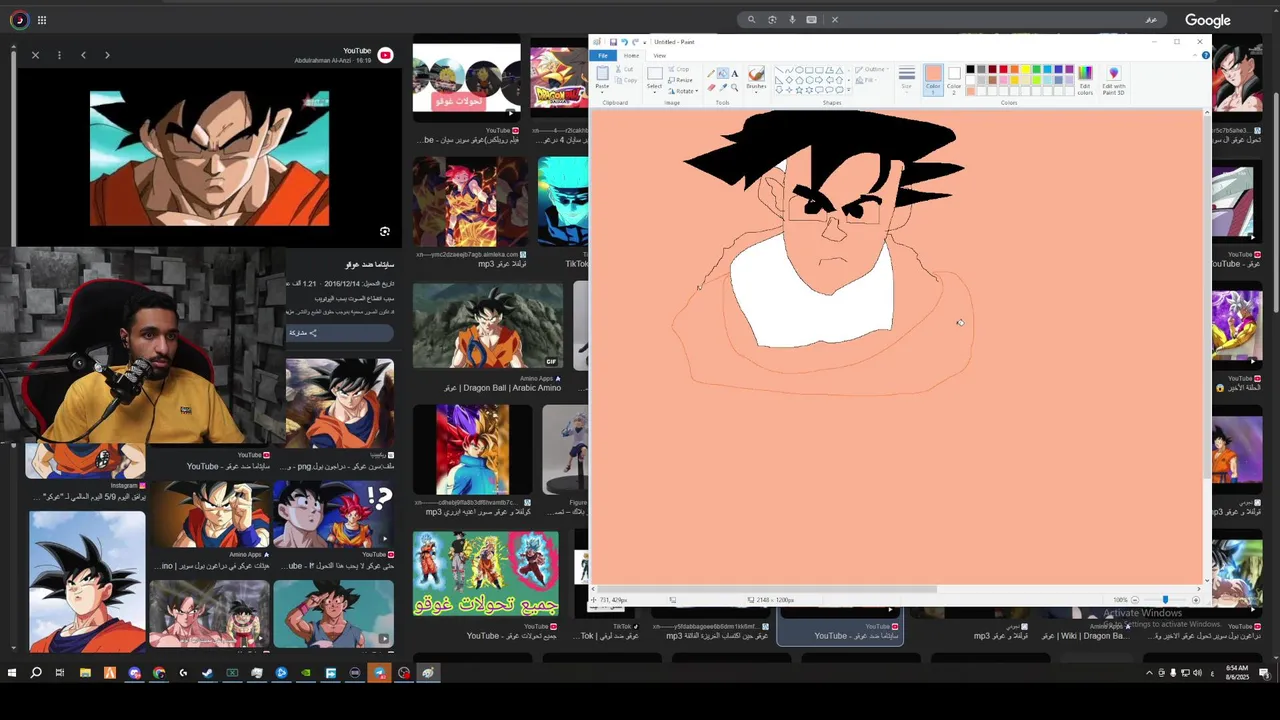
Task: Open File Explorer from the taskbar
Action: 85,673
